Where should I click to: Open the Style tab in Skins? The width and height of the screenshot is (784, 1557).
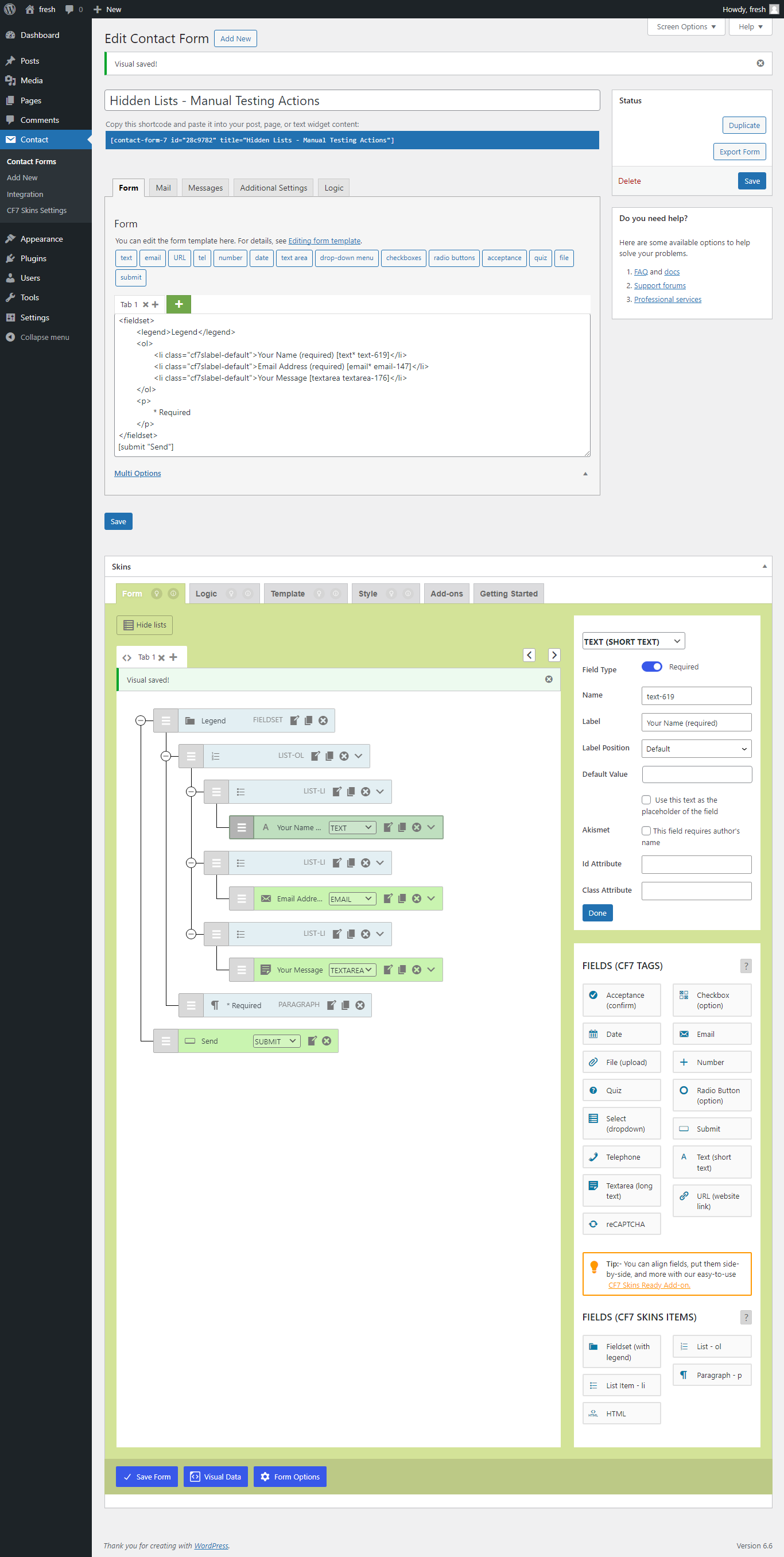367,594
